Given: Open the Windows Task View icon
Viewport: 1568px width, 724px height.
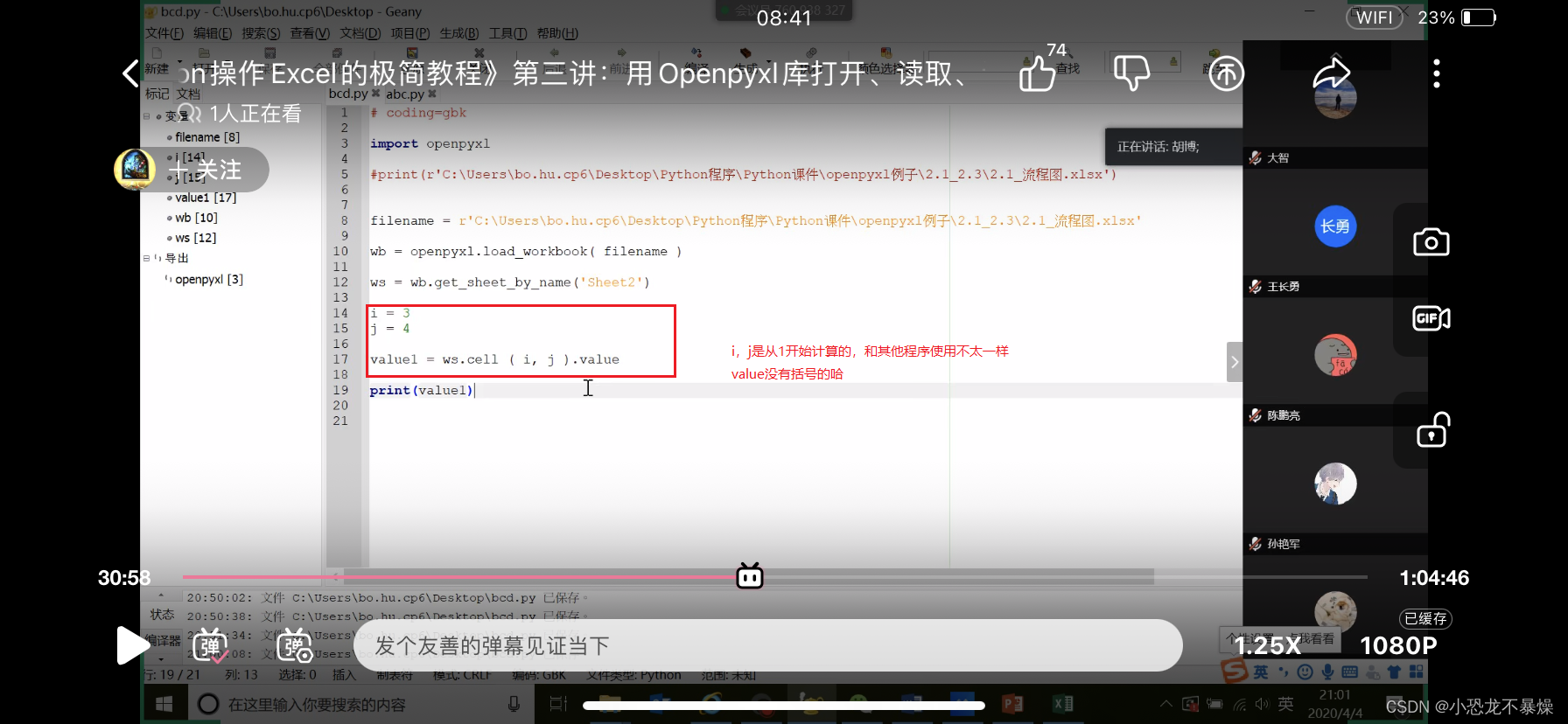Looking at the screenshot, I should pyautogui.click(x=558, y=704).
